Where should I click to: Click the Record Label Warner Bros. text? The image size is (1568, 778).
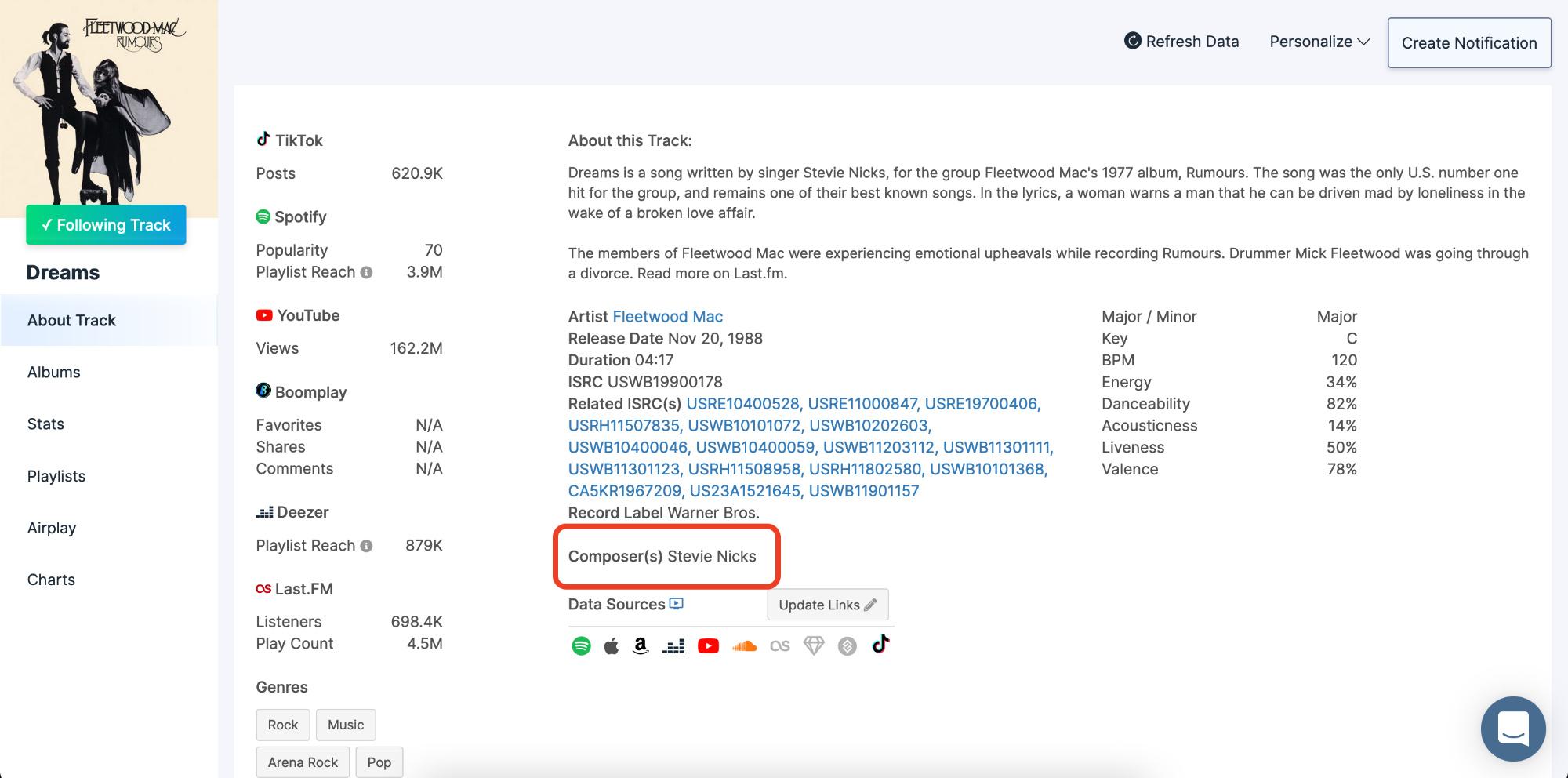664,513
